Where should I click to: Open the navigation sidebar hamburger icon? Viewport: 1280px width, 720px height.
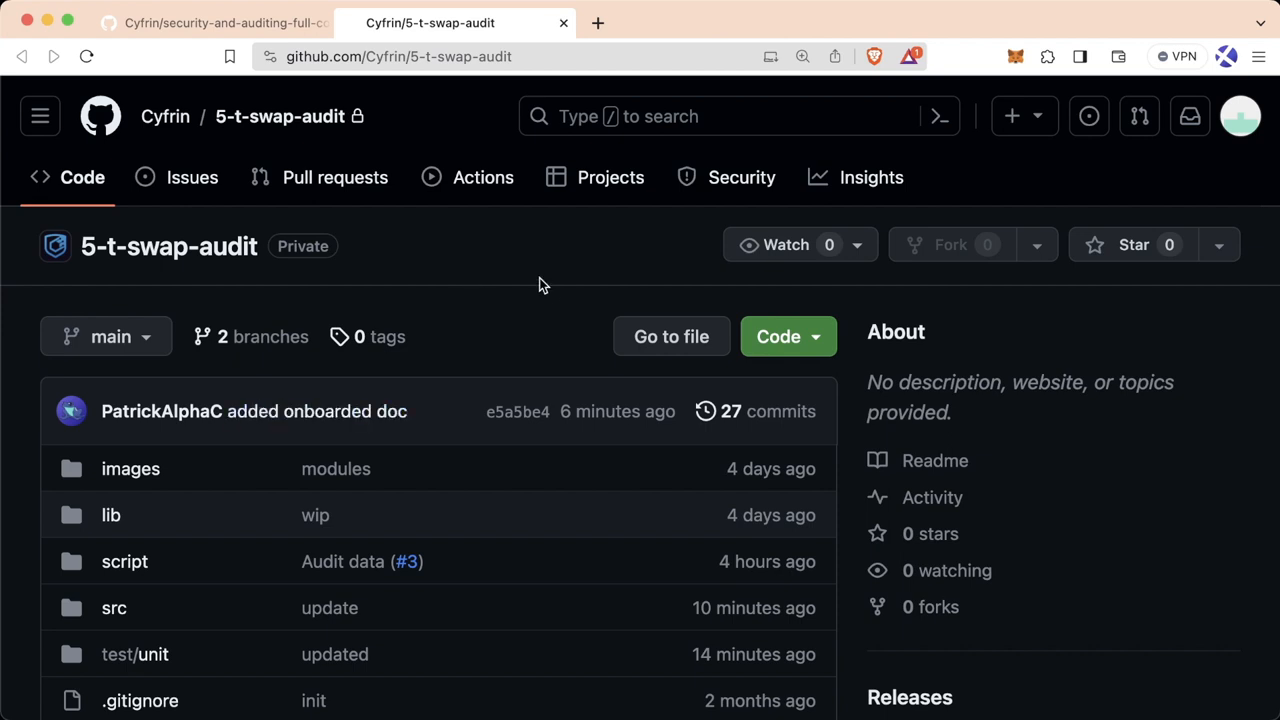click(x=40, y=116)
